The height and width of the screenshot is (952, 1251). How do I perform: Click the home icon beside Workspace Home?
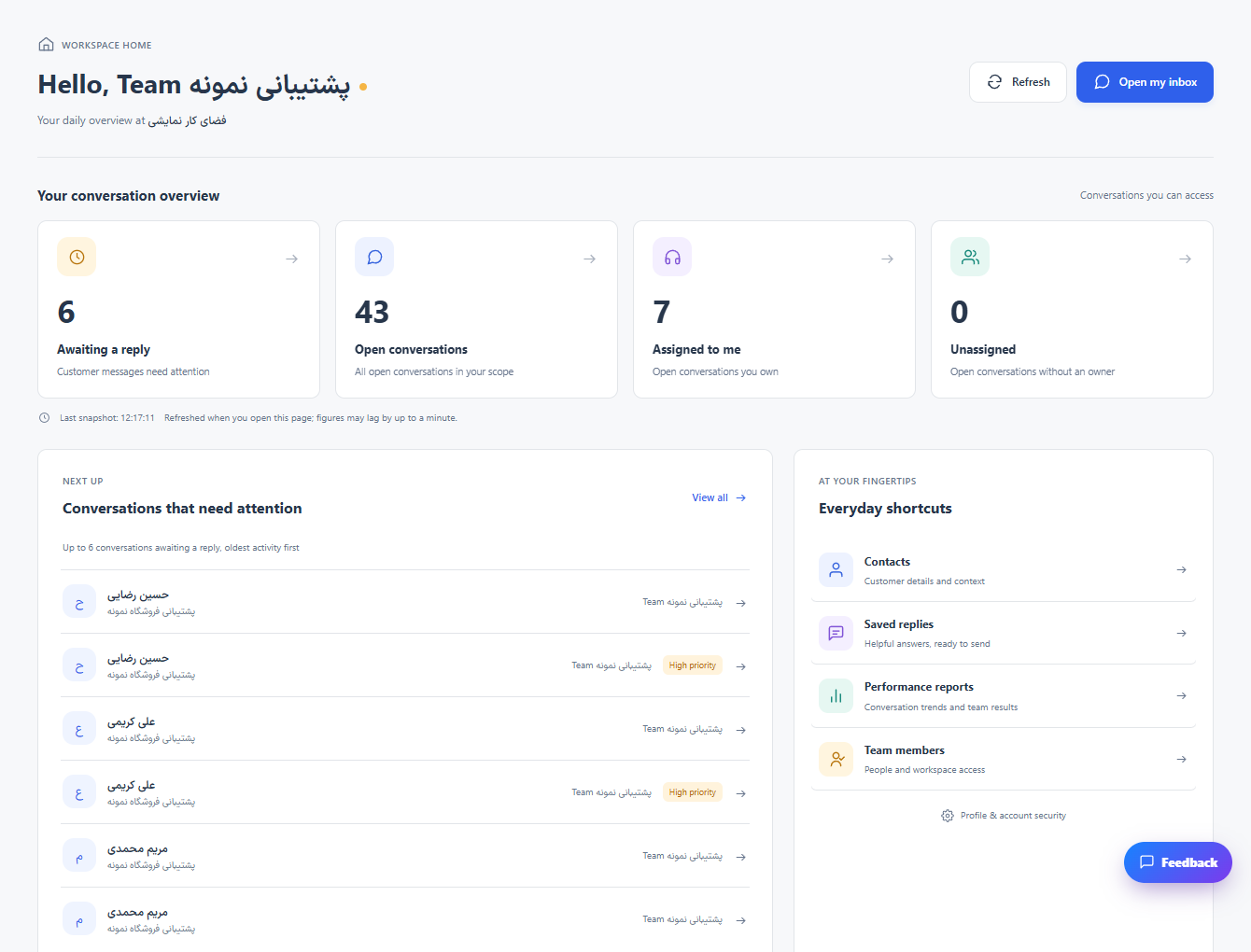point(46,45)
